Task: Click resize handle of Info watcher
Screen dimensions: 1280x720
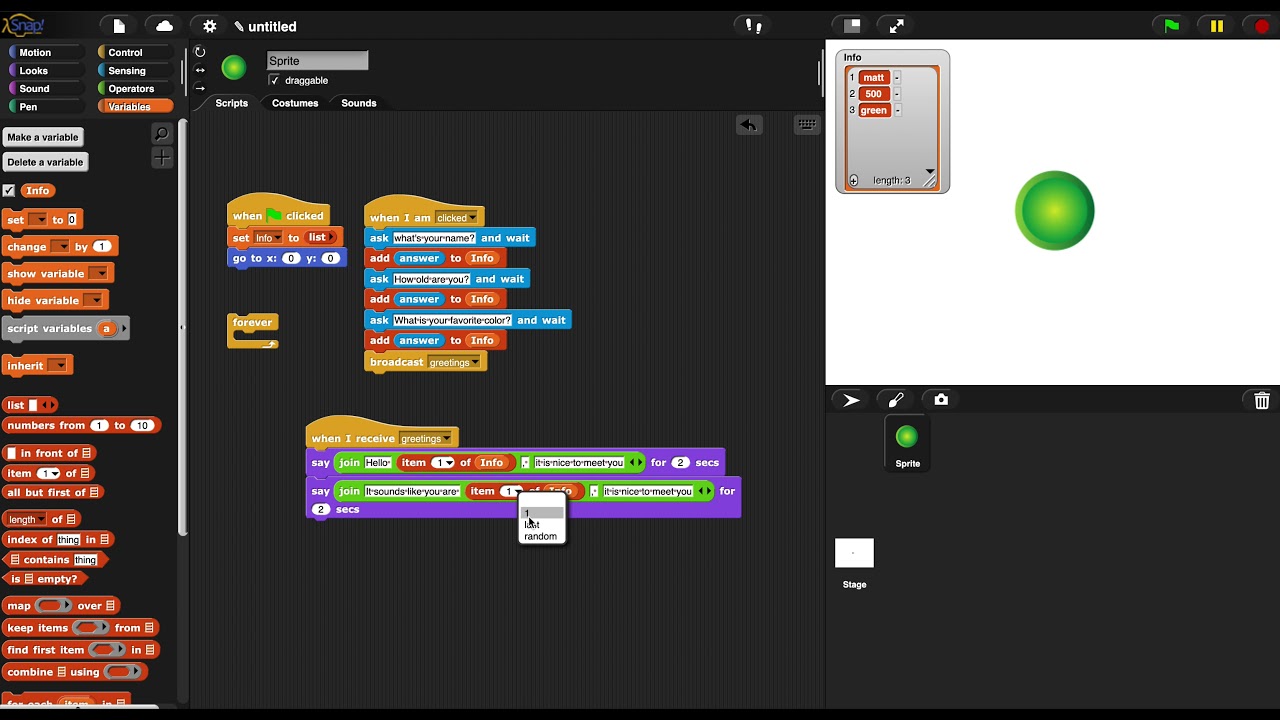Action: pos(930,181)
